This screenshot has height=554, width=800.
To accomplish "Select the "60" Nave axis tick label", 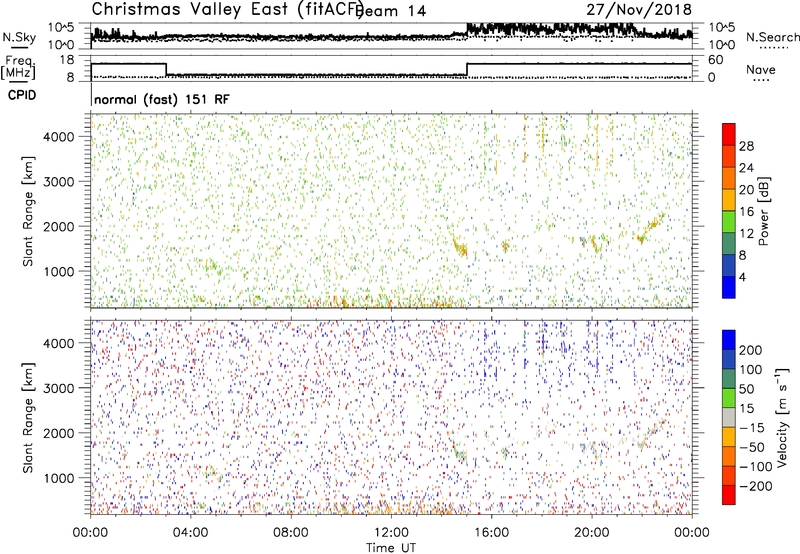I will pos(716,60).
